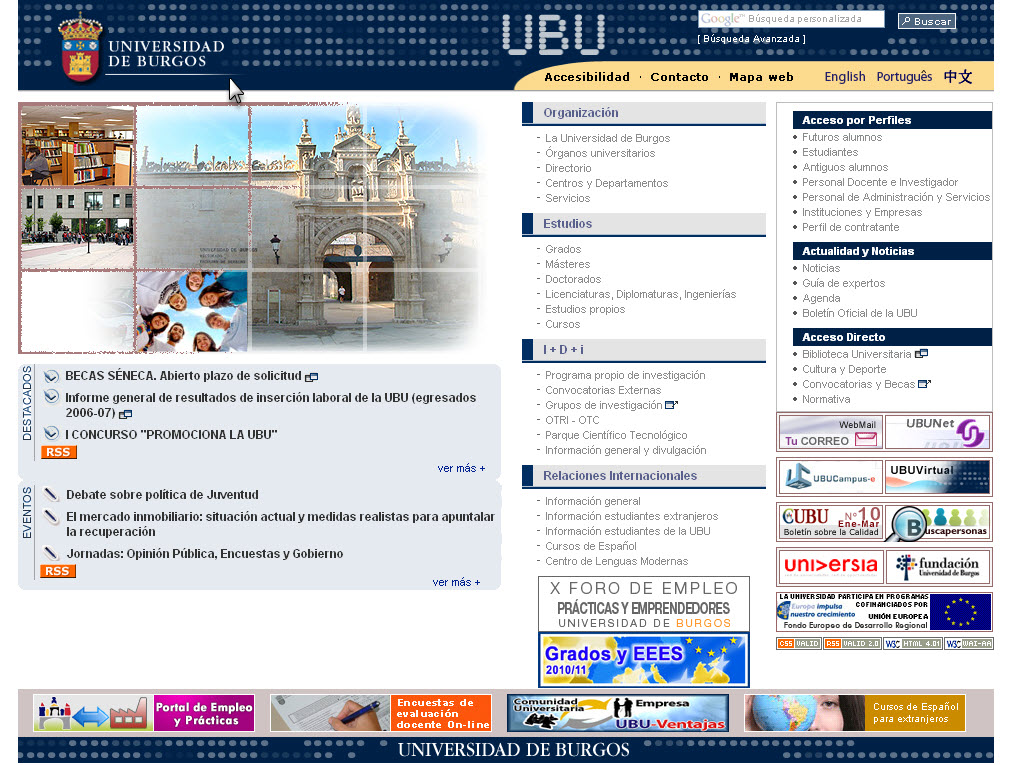1012x765 pixels.
Task: Open the UBUVirtual banner
Action: coord(938,477)
